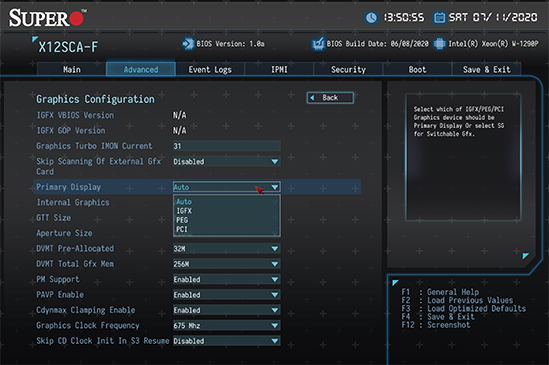Open the Graphics Clock Frequency dropdown

click(x=227, y=326)
